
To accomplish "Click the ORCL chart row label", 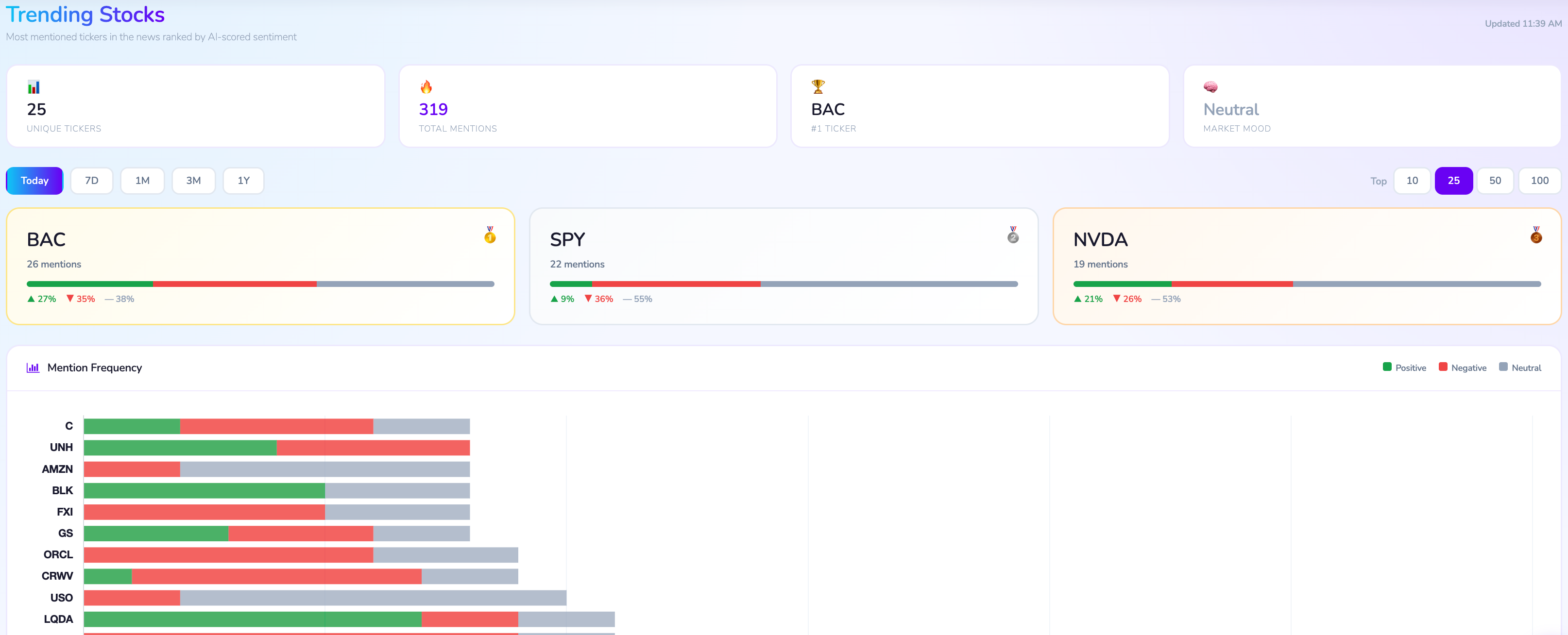I will point(58,555).
